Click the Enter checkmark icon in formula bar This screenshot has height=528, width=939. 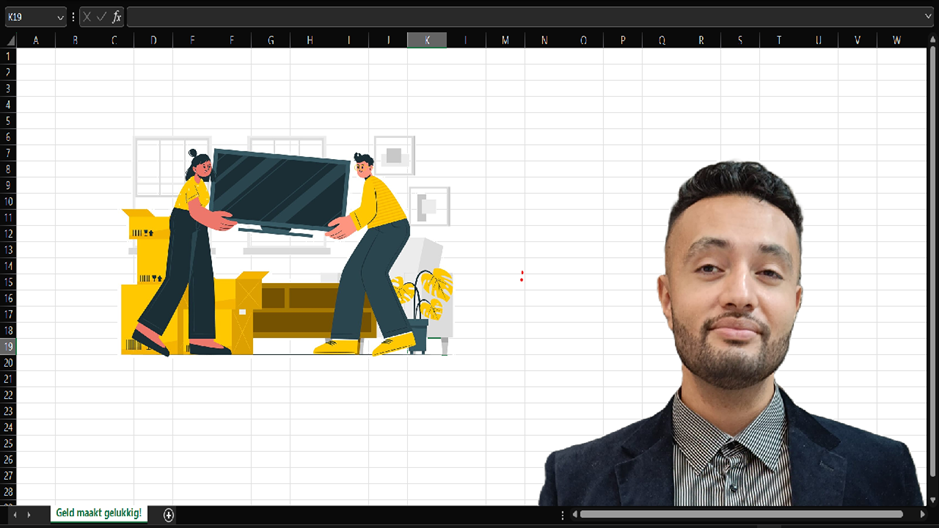pos(101,17)
